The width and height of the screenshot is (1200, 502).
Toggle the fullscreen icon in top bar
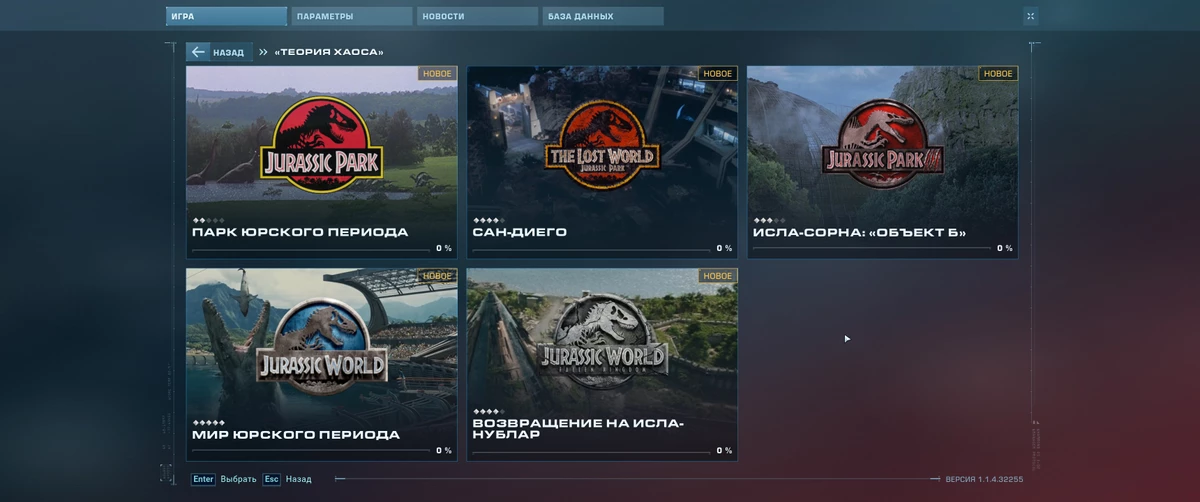point(1030,16)
